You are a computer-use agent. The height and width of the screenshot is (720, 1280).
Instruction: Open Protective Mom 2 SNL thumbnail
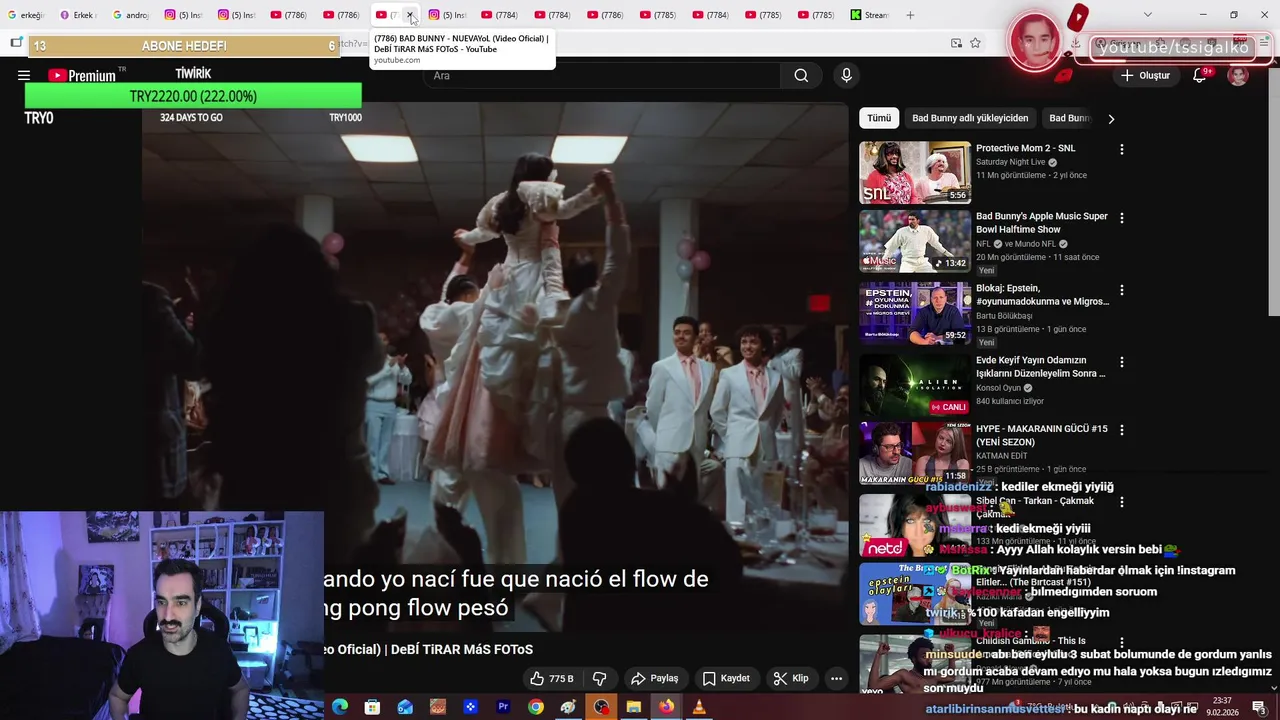(x=915, y=172)
